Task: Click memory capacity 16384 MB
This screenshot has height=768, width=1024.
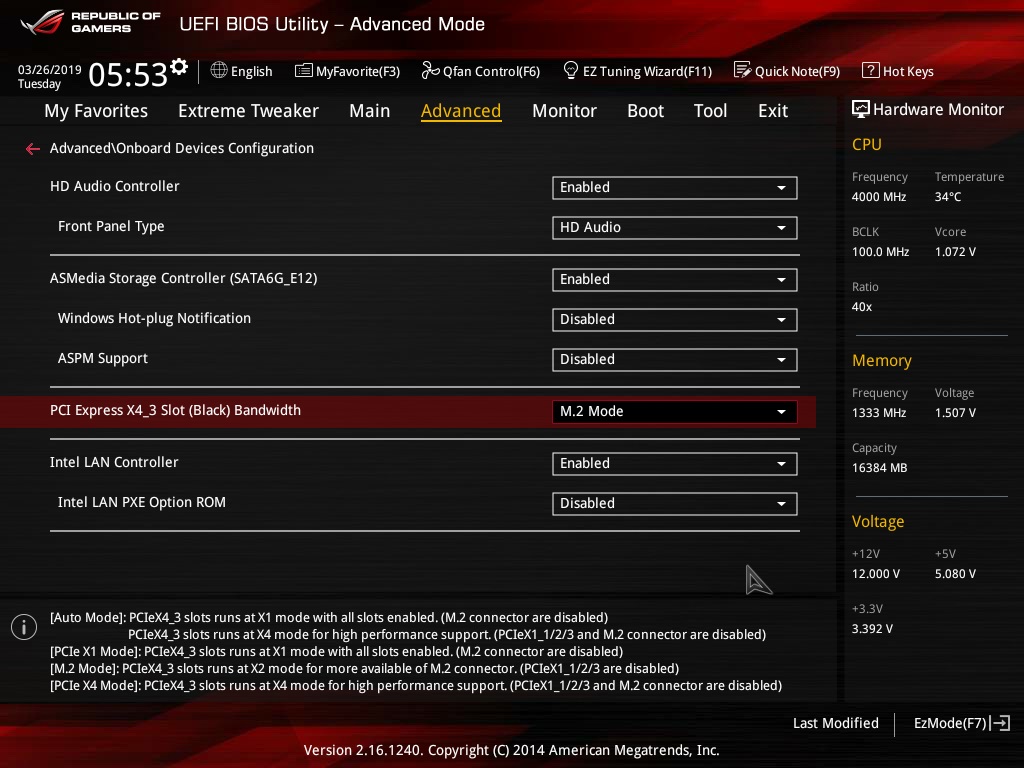Action: coord(880,468)
